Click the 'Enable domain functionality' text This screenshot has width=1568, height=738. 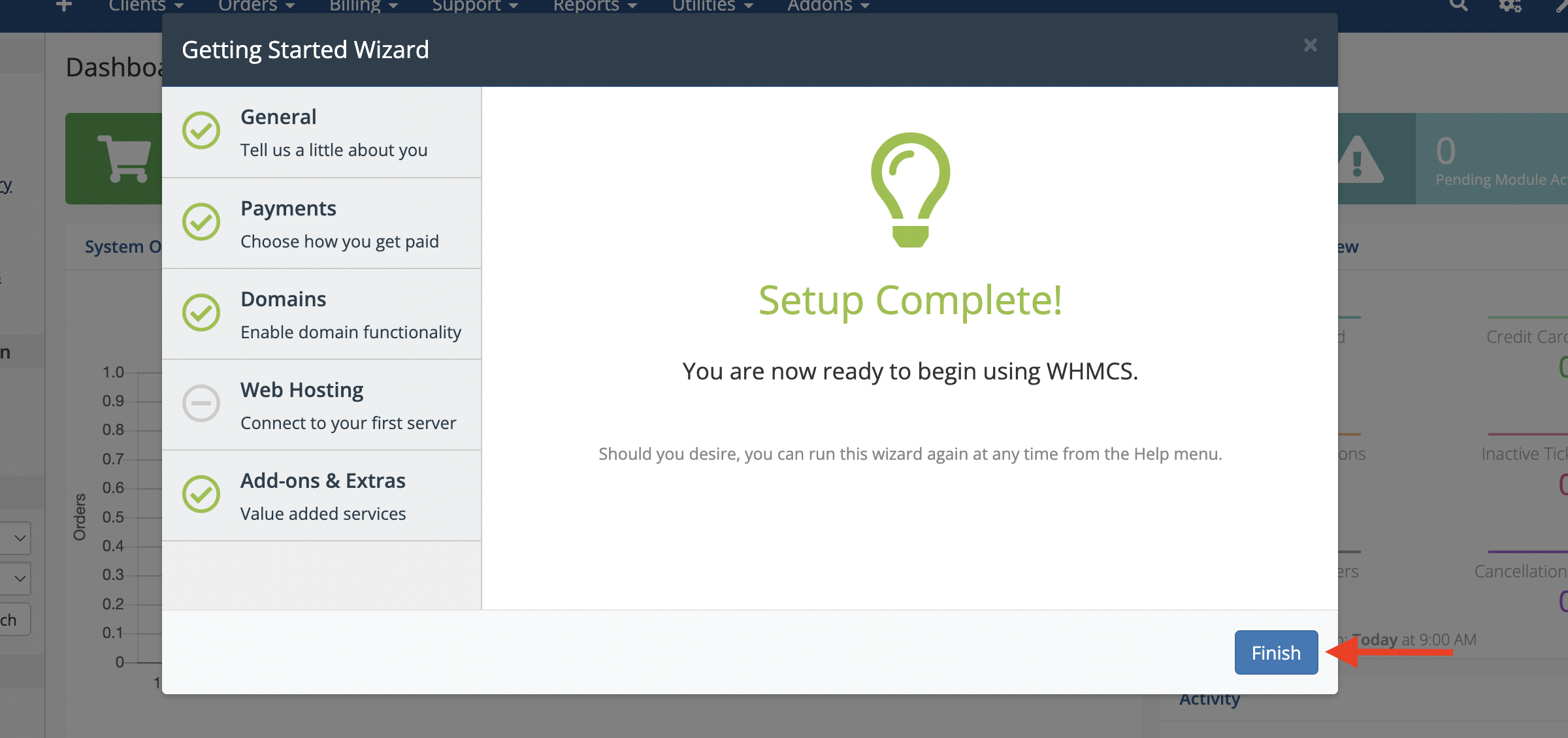tap(351, 332)
